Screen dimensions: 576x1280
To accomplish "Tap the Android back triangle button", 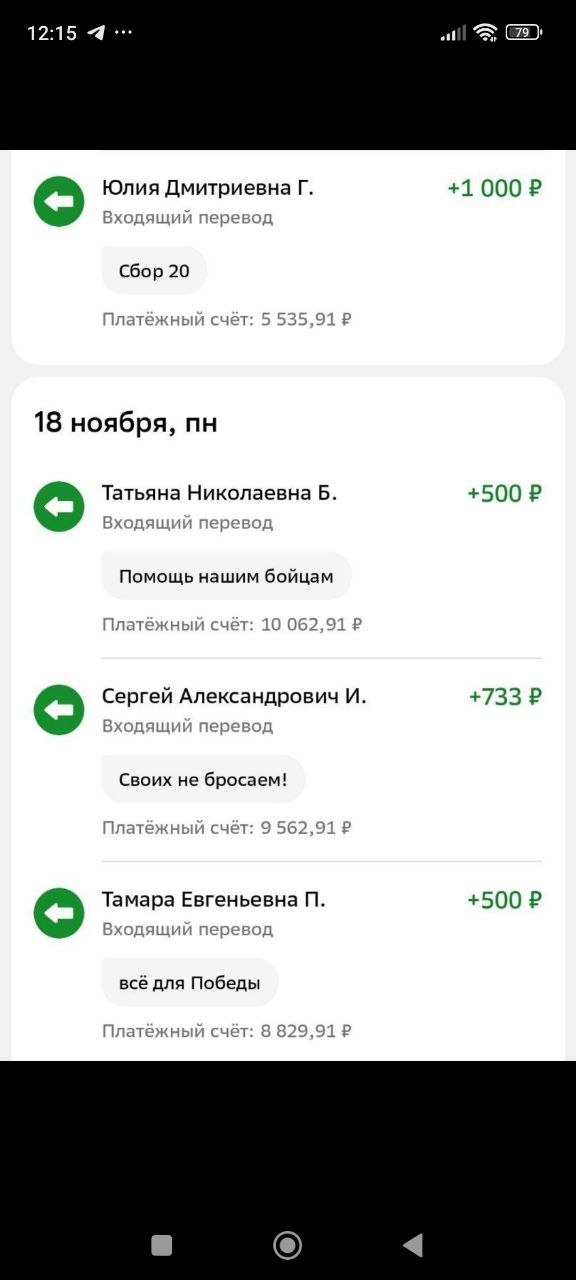I will tap(412, 1245).
